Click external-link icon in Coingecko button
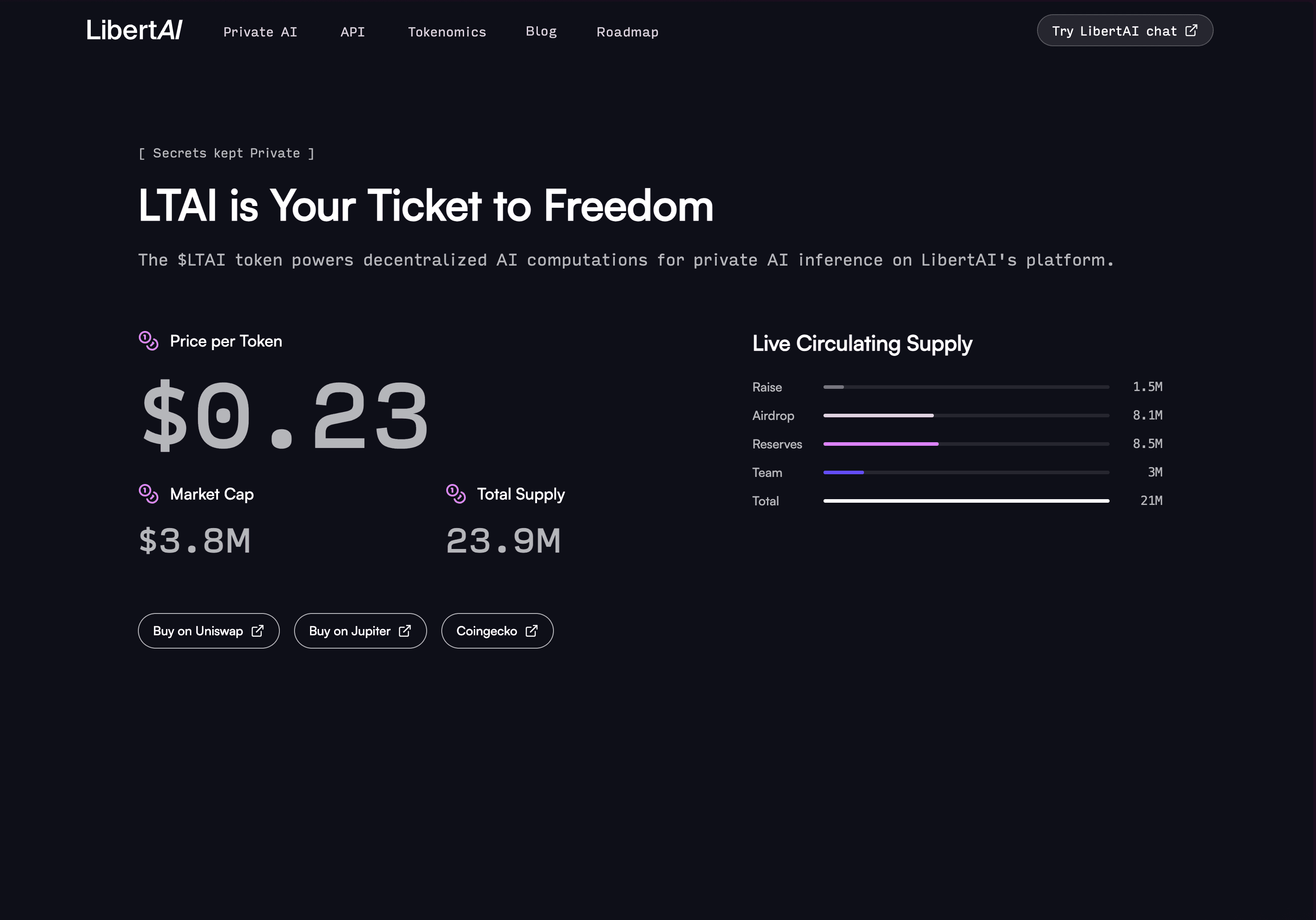 532,630
